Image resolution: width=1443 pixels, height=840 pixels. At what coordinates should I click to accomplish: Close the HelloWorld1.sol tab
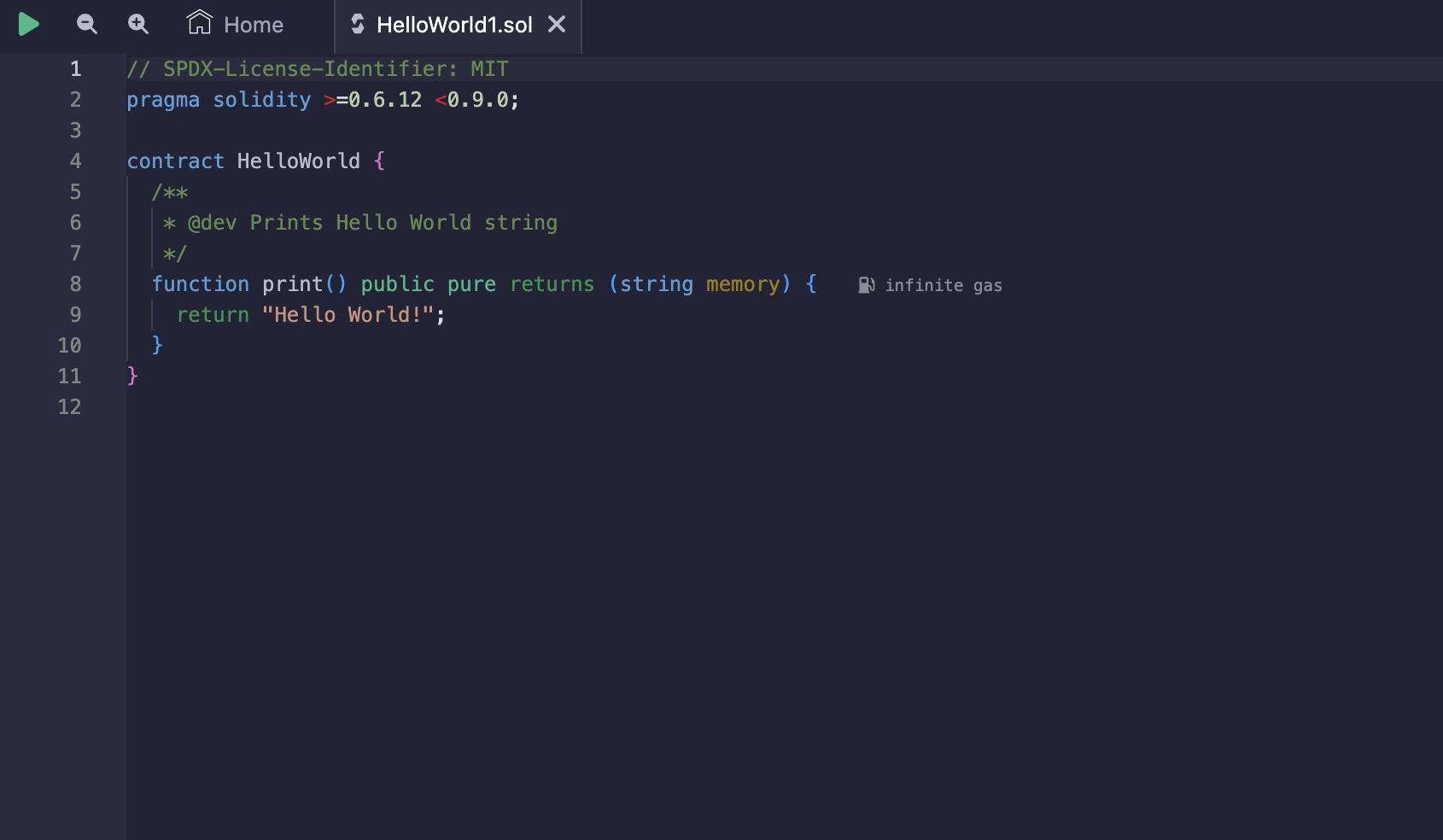pos(557,24)
